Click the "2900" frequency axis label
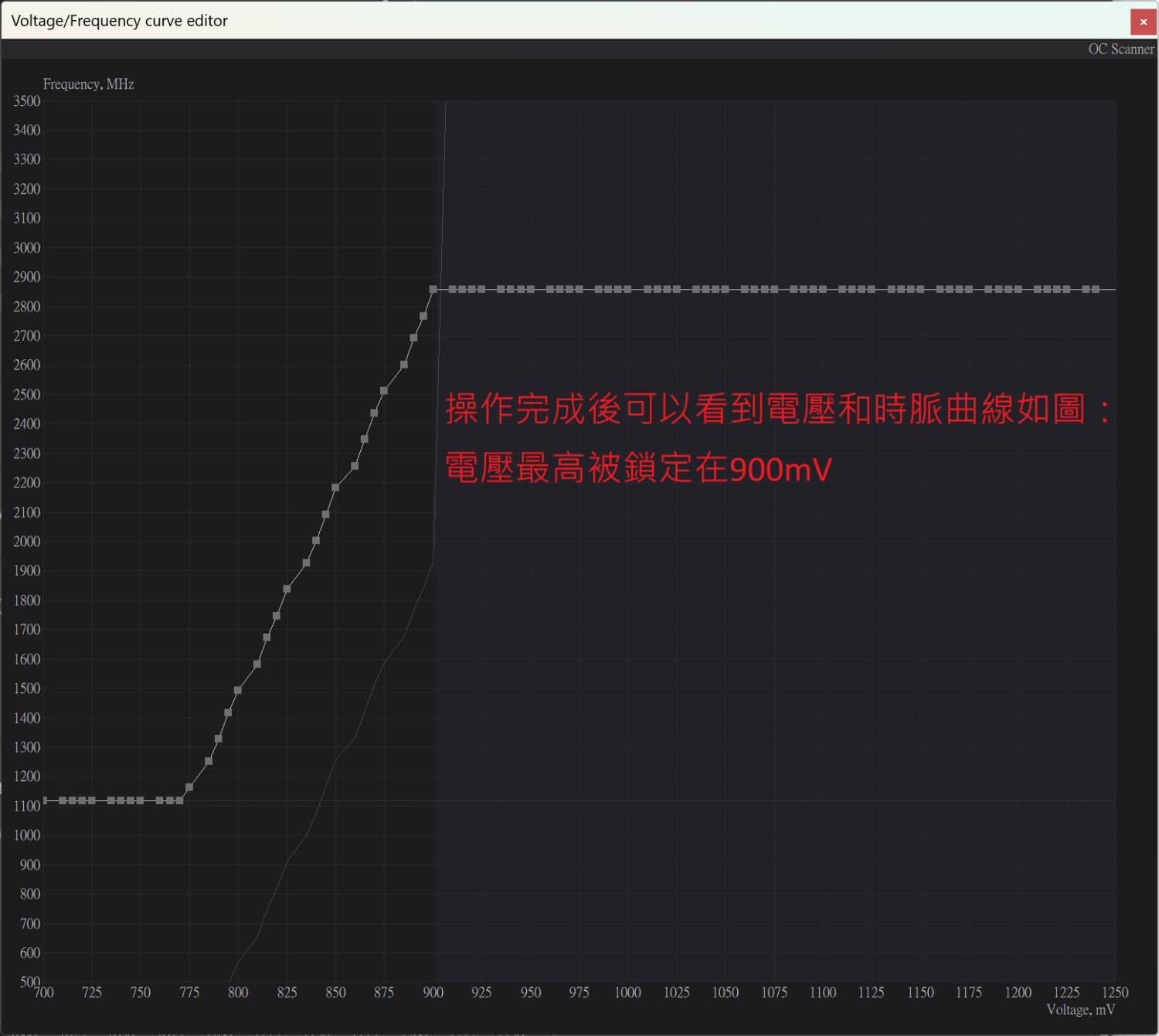Viewport: 1159px width, 1036px height. pos(26,277)
